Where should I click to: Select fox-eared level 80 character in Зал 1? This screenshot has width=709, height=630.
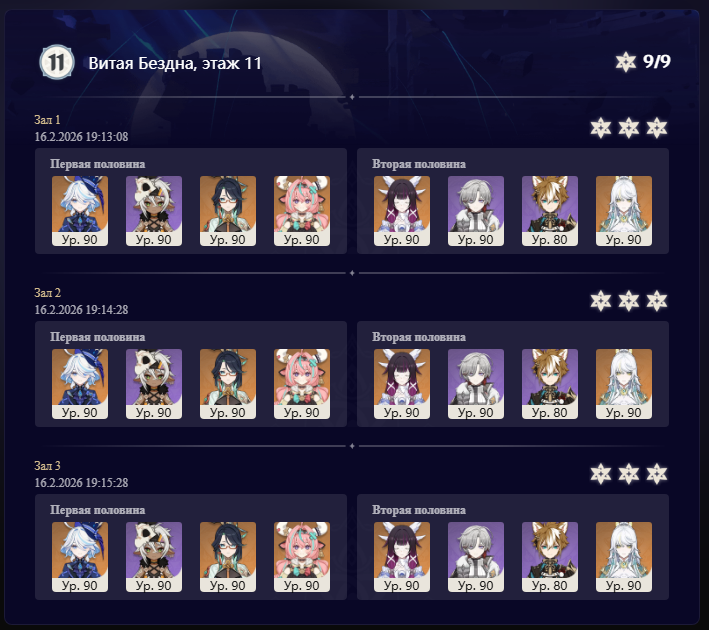click(550, 211)
